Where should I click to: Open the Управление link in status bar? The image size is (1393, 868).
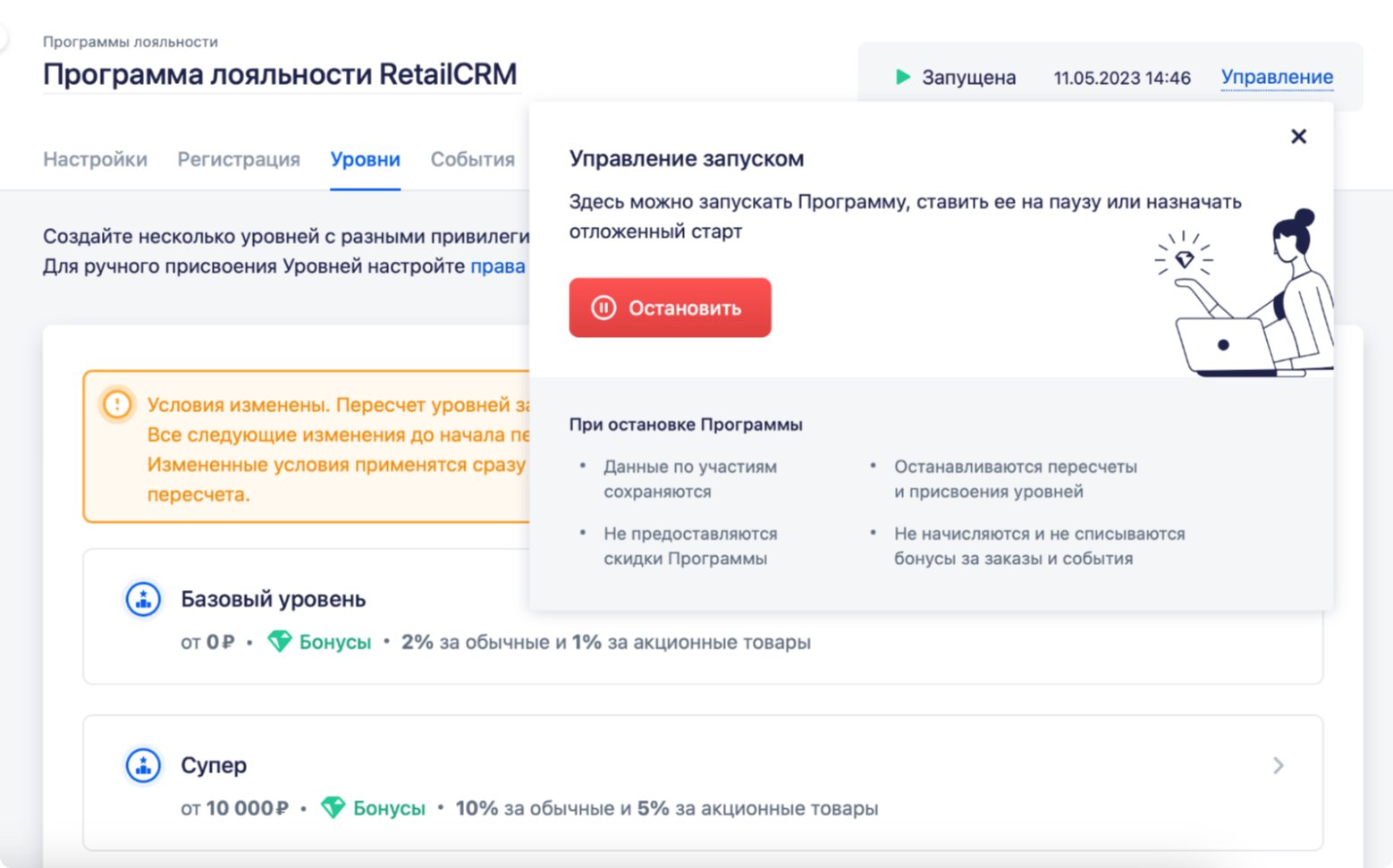coord(1277,78)
